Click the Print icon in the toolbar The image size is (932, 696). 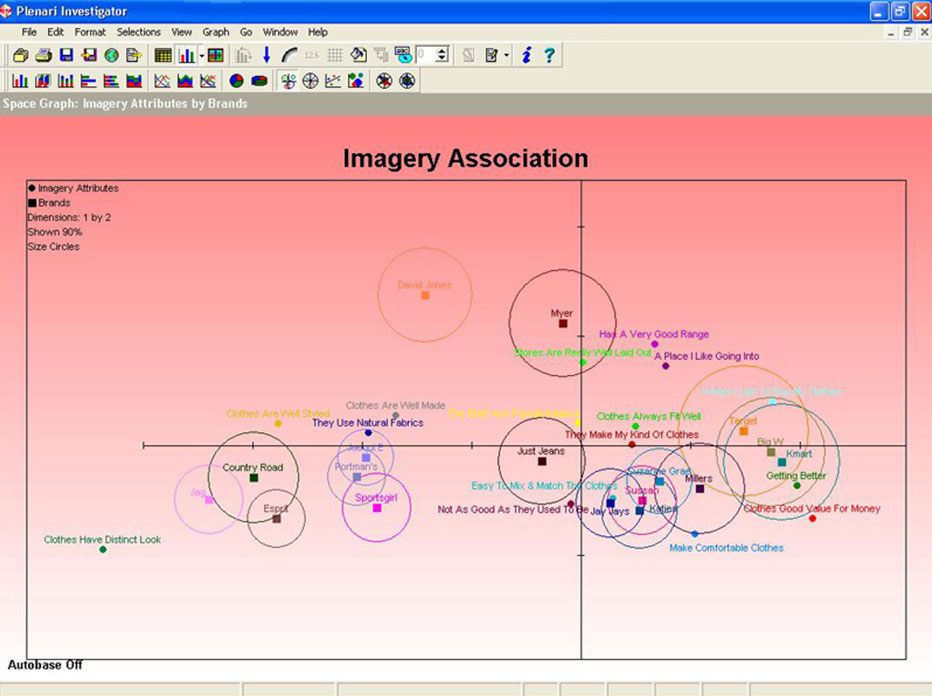[43, 55]
